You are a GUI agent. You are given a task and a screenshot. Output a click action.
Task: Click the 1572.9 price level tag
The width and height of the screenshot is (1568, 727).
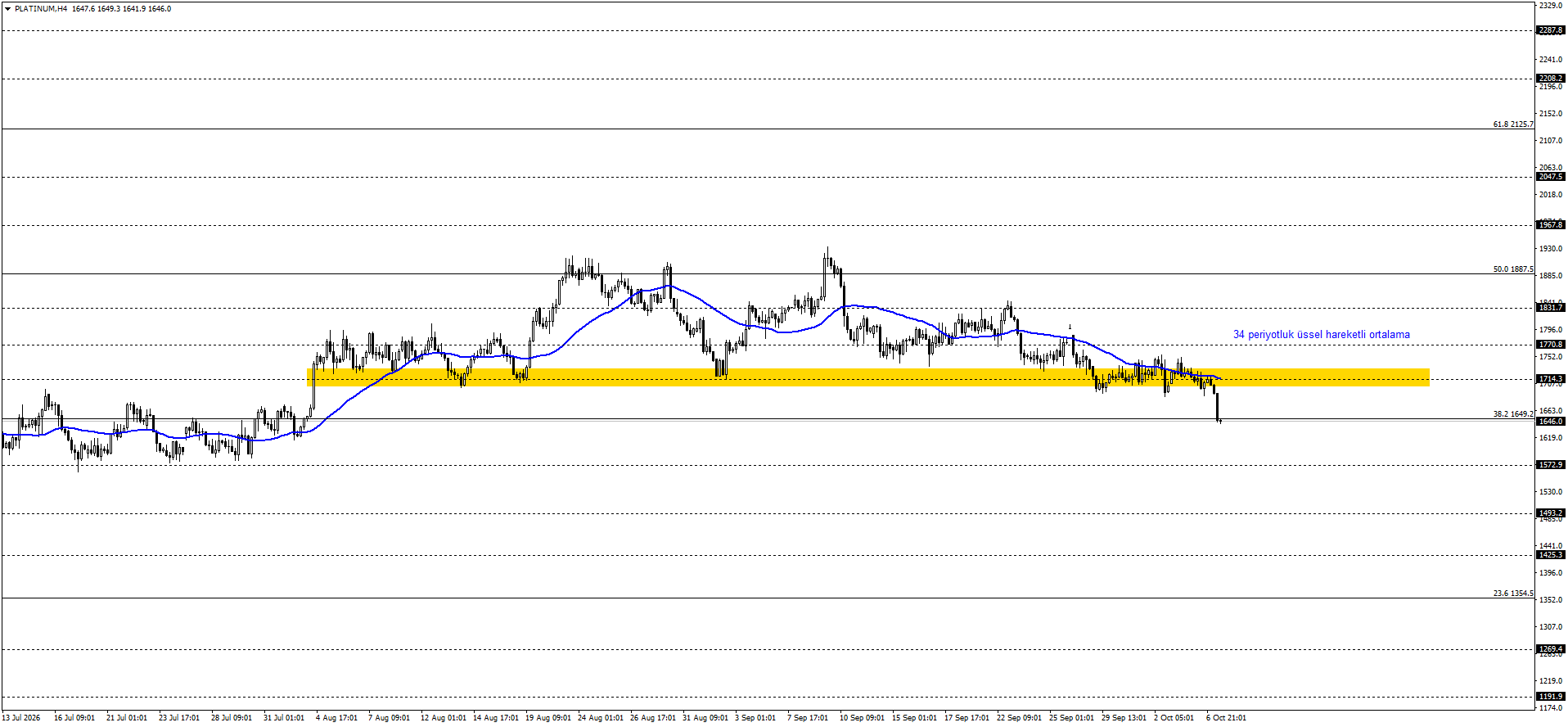[1551, 465]
